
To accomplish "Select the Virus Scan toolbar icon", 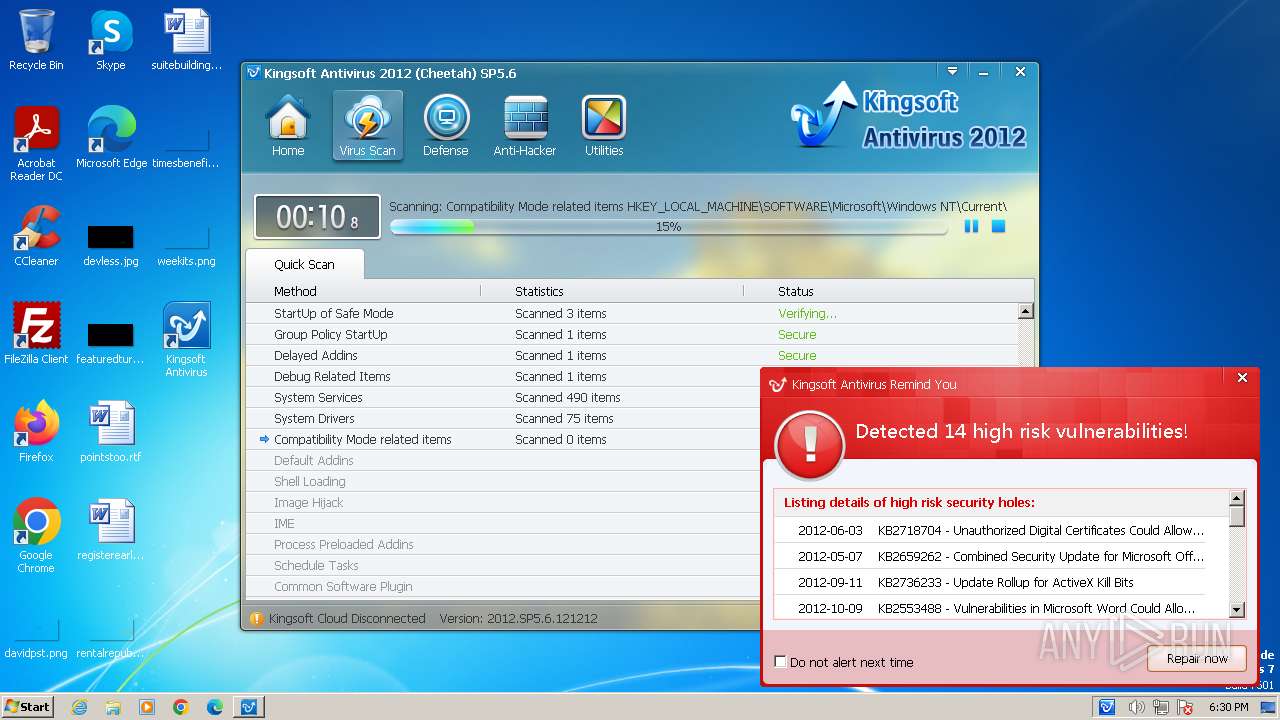I will tap(367, 126).
